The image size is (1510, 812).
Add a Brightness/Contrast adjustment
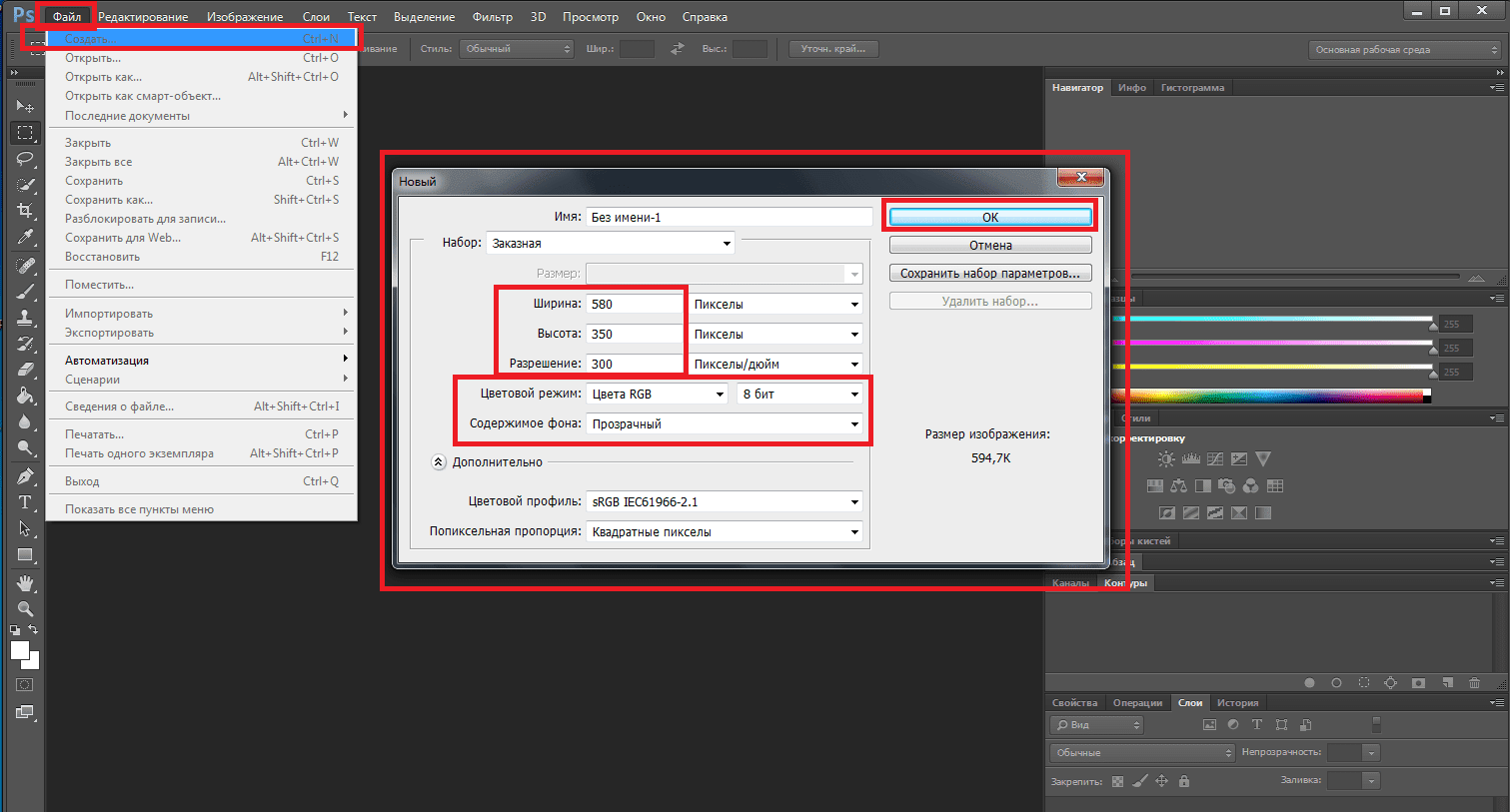pos(1166,459)
